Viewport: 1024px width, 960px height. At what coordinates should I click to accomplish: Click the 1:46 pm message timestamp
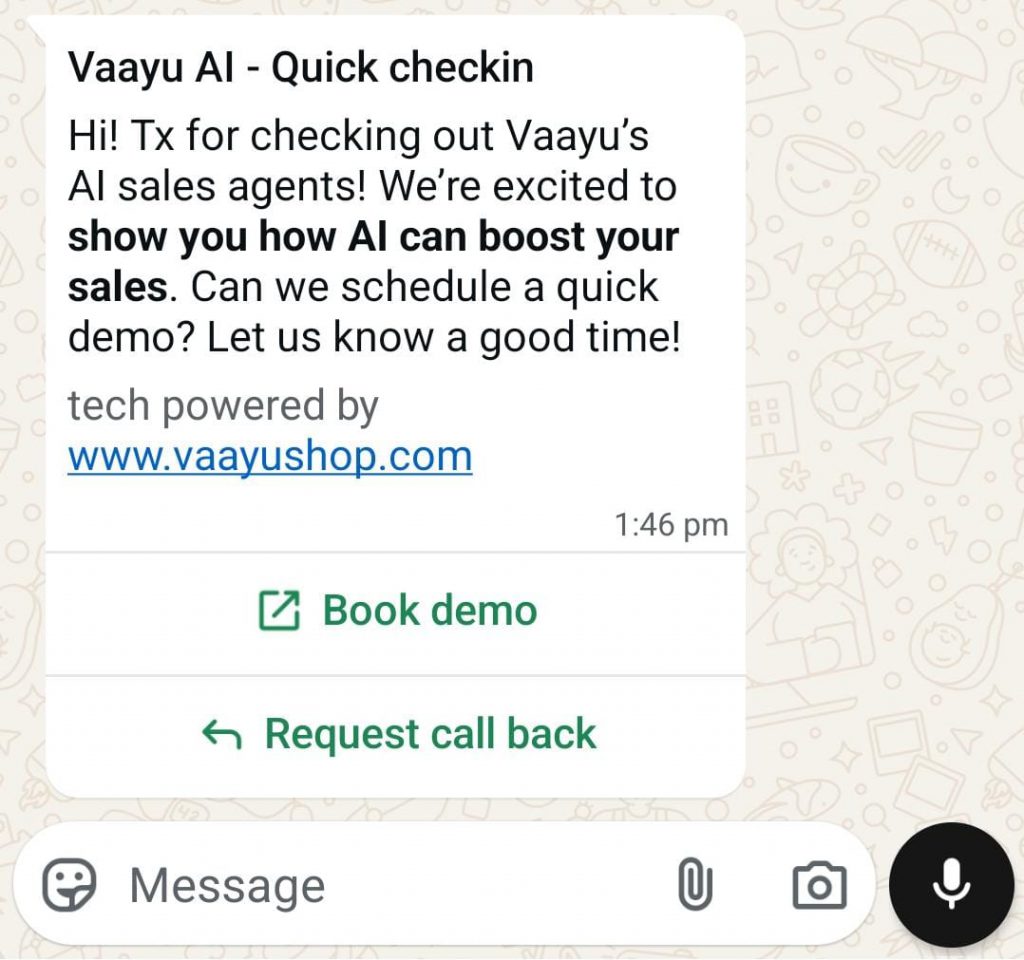[x=671, y=524]
